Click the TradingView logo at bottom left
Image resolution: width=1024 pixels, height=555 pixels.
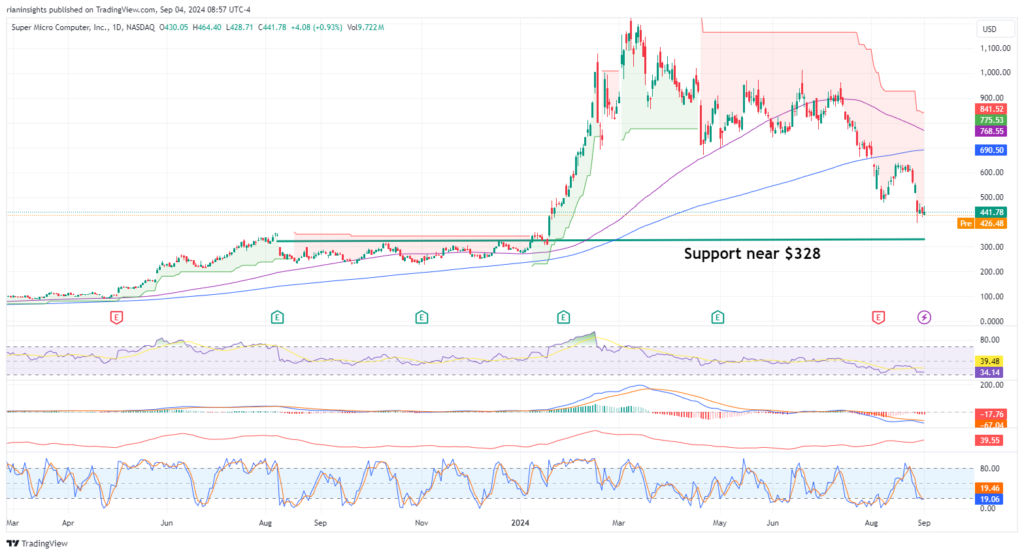37,543
